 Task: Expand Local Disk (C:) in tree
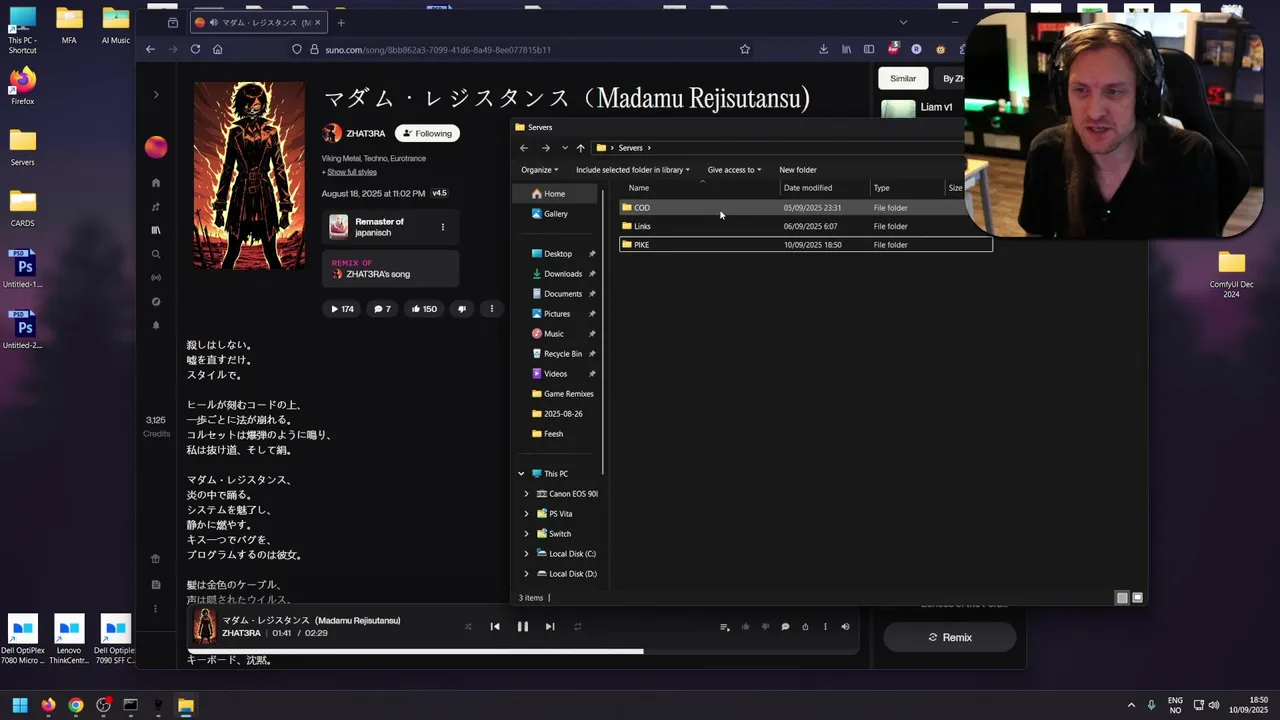(x=527, y=554)
